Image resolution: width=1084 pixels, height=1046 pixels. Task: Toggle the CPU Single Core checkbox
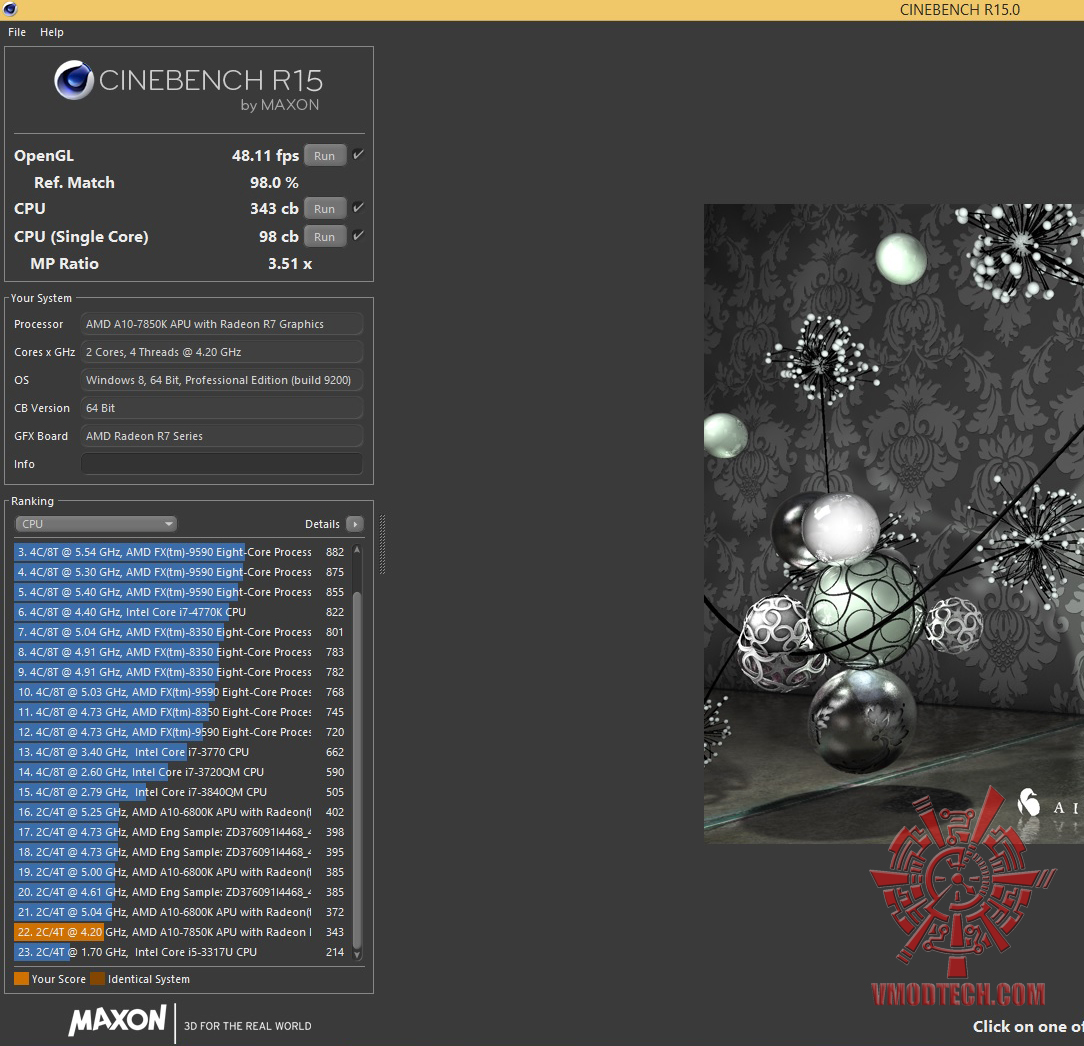pos(358,236)
